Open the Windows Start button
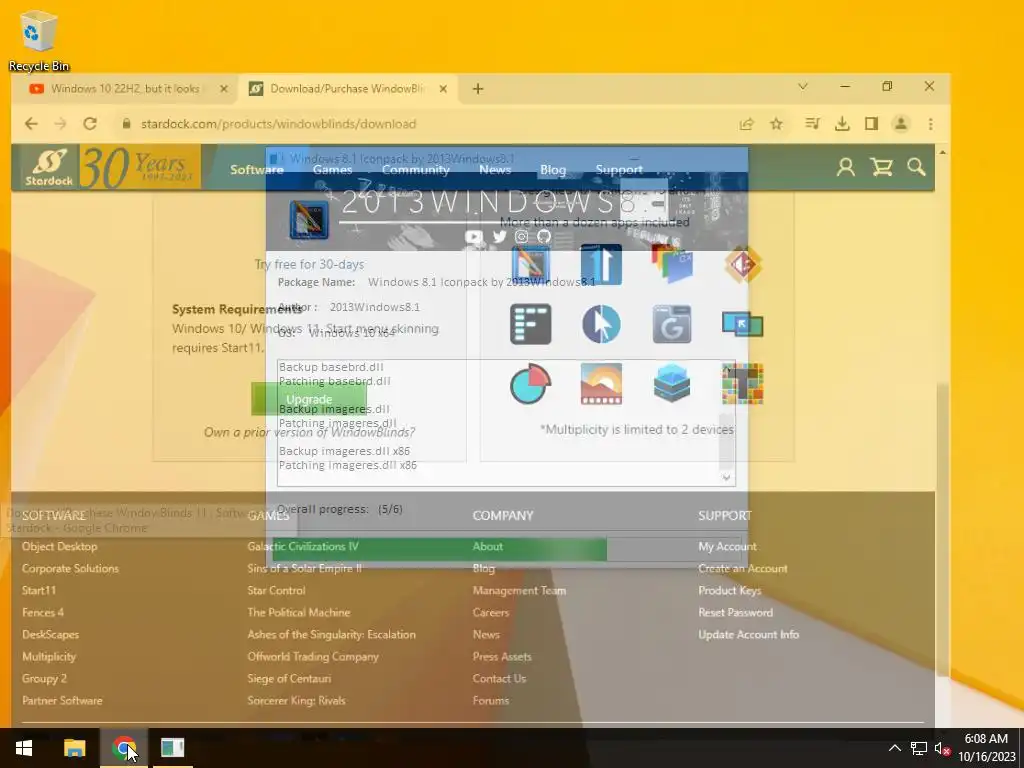The image size is (1024, 768). pyautogui.click(x=24, y=748)
